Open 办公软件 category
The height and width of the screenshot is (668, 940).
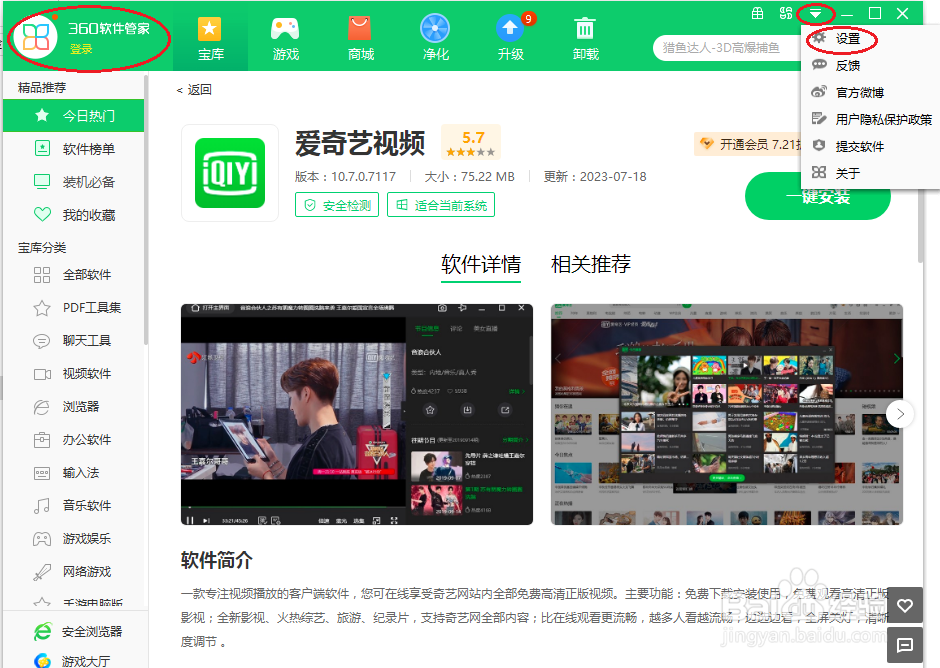click(x=73, y=440)
